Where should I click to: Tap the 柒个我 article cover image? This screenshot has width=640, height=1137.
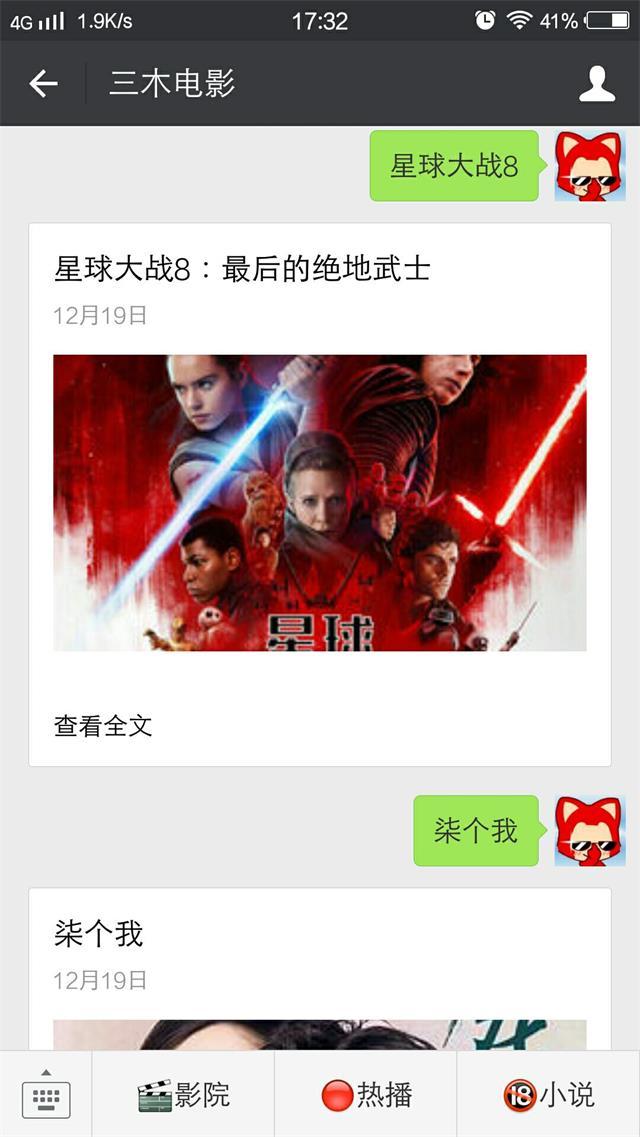pos(320,1035)
